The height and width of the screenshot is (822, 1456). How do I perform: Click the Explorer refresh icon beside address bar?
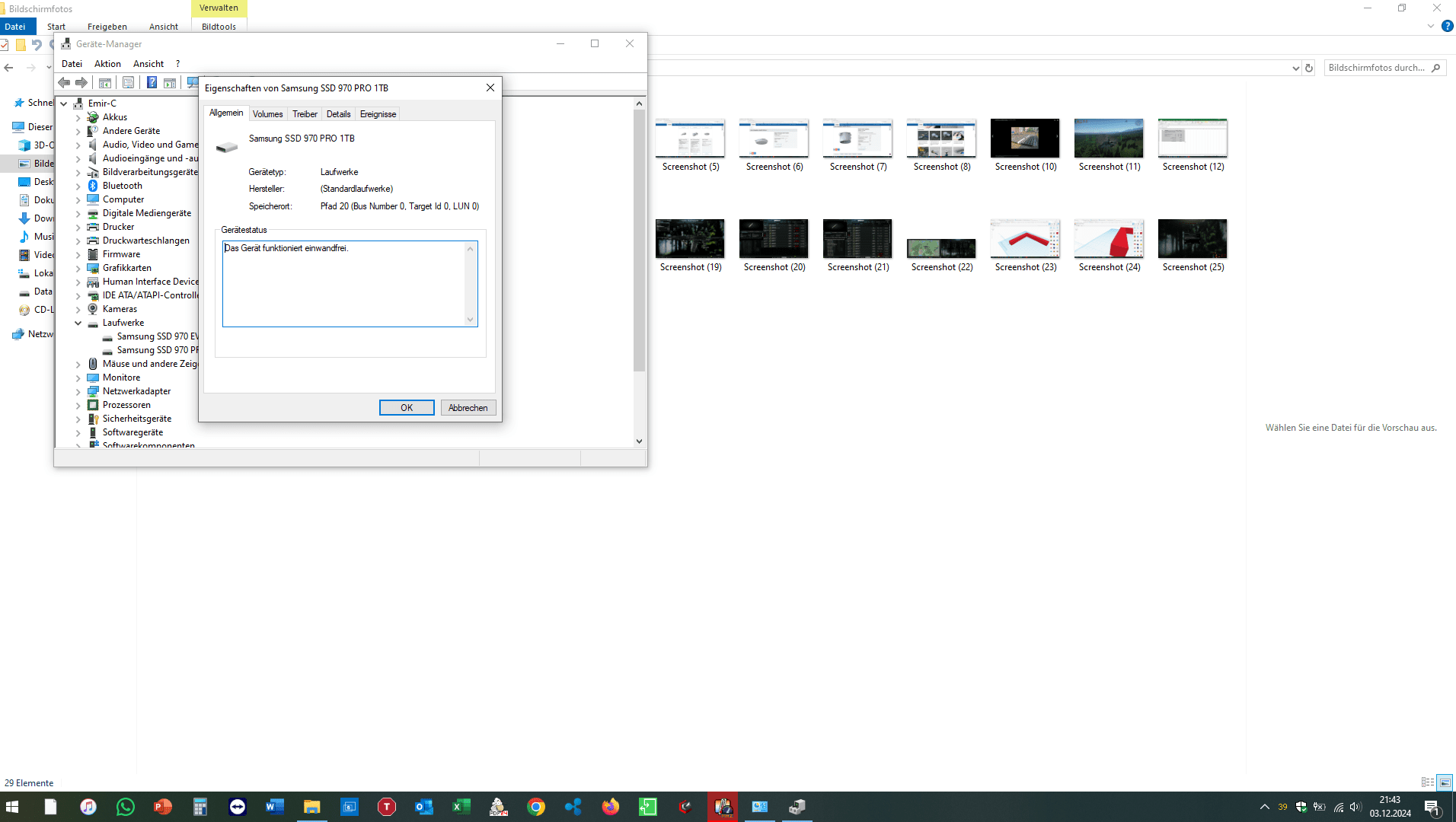pyautogui.click(x=1309, y=68)
